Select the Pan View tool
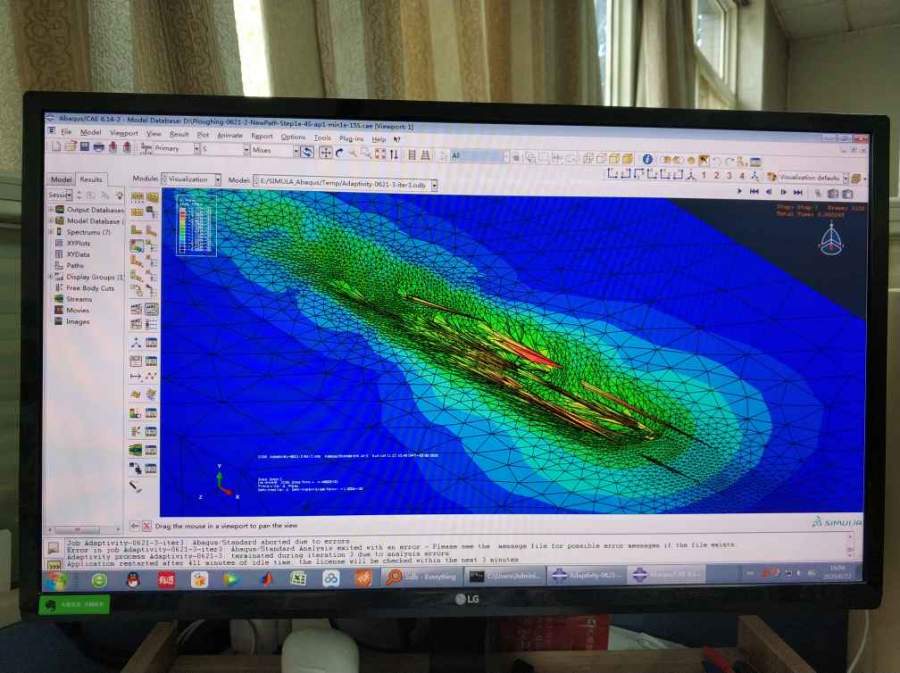 pyautogui.click(x=325, y=153)
